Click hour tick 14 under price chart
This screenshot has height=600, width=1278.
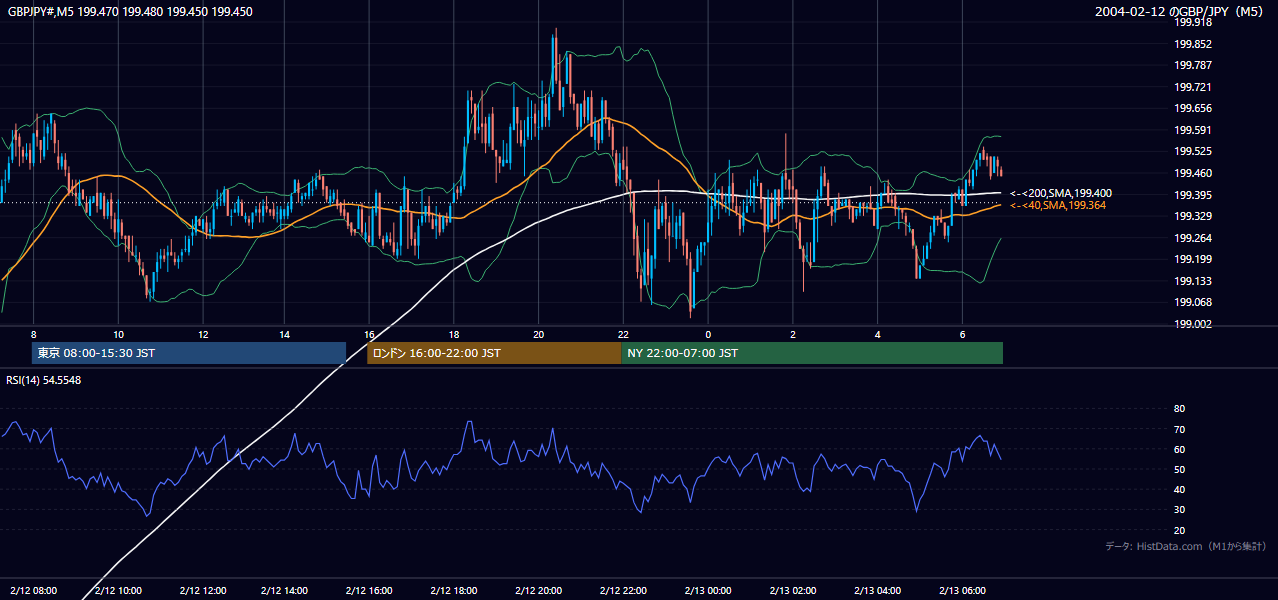tap(286, 334)
